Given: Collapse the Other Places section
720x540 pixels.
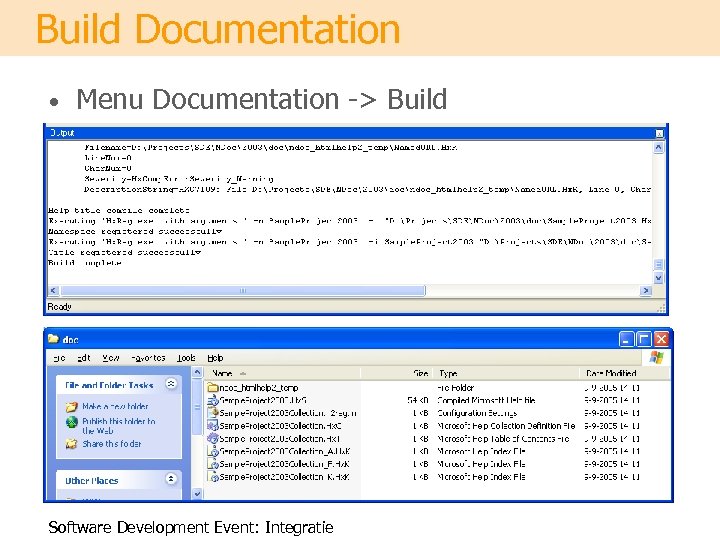Looking at the screenshot, I should click(x=171, y=479).
